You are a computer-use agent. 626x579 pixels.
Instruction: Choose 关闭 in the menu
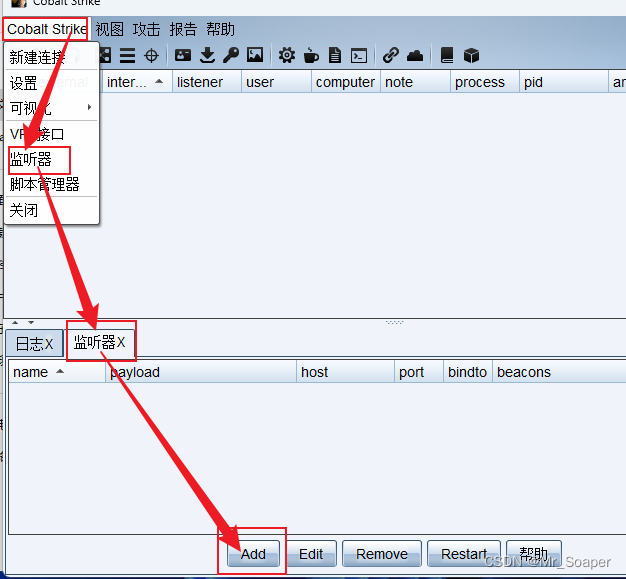tap(52, 210)
